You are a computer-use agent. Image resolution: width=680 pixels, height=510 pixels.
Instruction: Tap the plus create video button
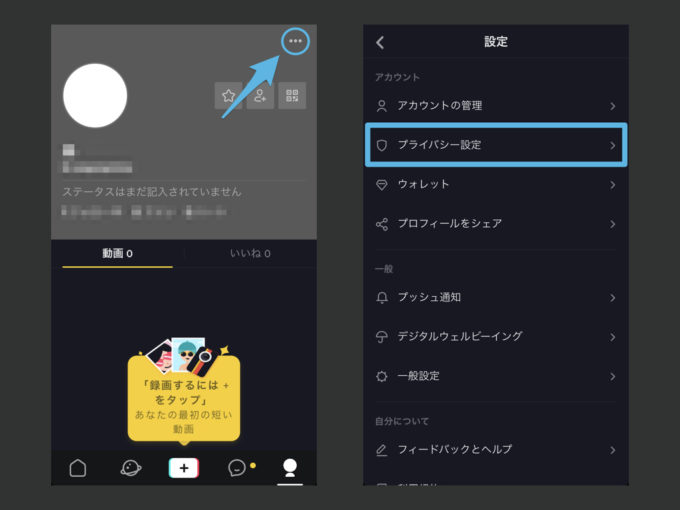click(x=184, y=468)
